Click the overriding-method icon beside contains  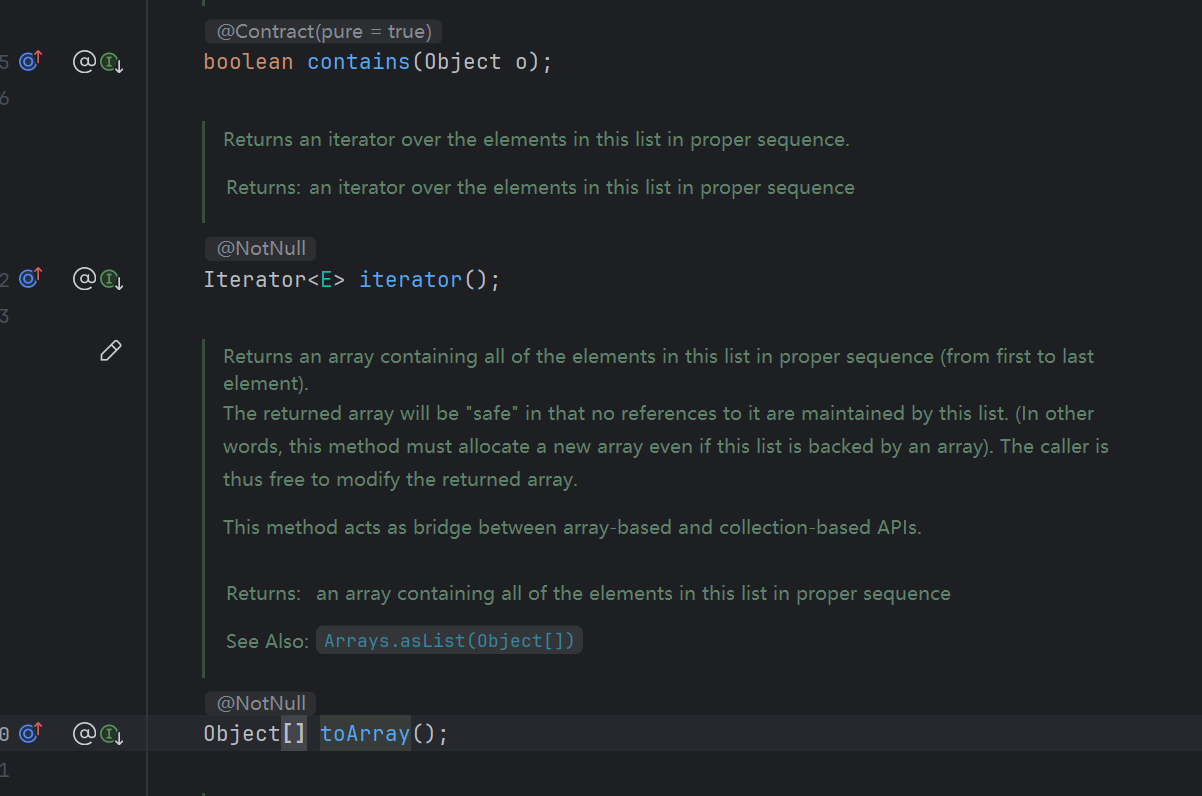pyautogui.click(x=30, y=62)
